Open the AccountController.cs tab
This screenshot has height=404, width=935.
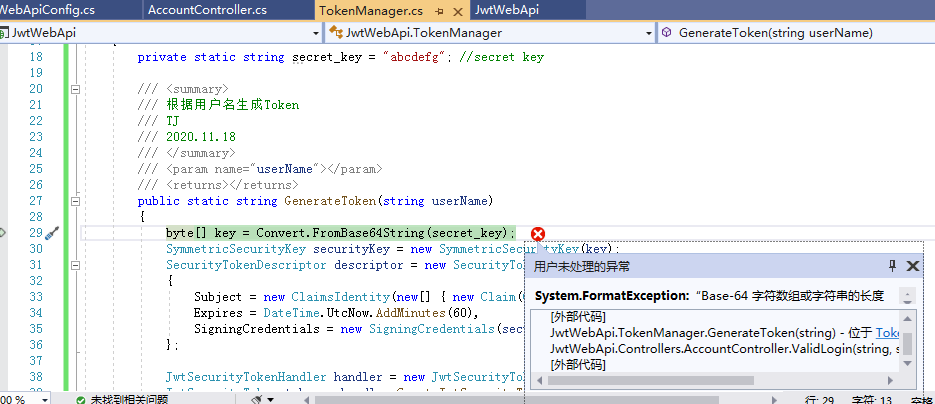[x=207, y=10]
